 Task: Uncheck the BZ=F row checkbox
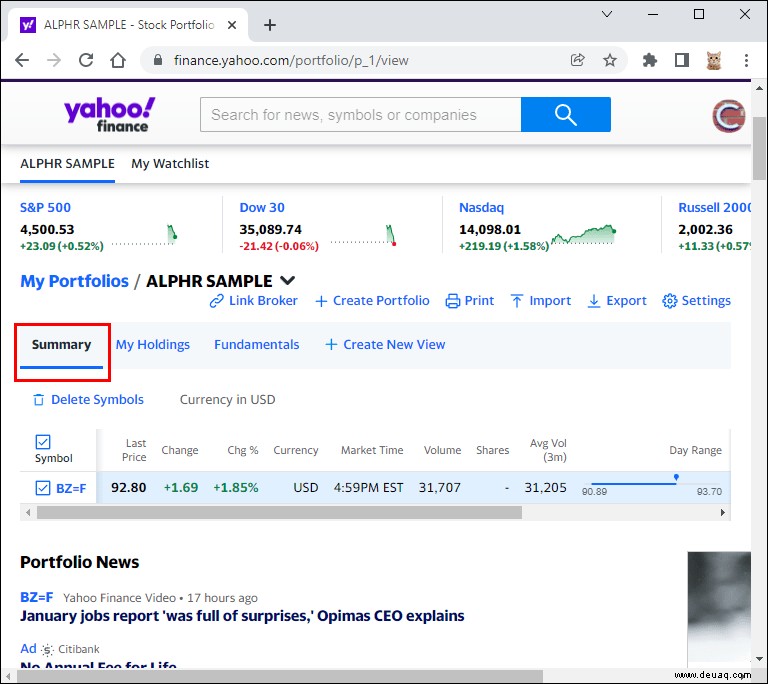[43, 488]
